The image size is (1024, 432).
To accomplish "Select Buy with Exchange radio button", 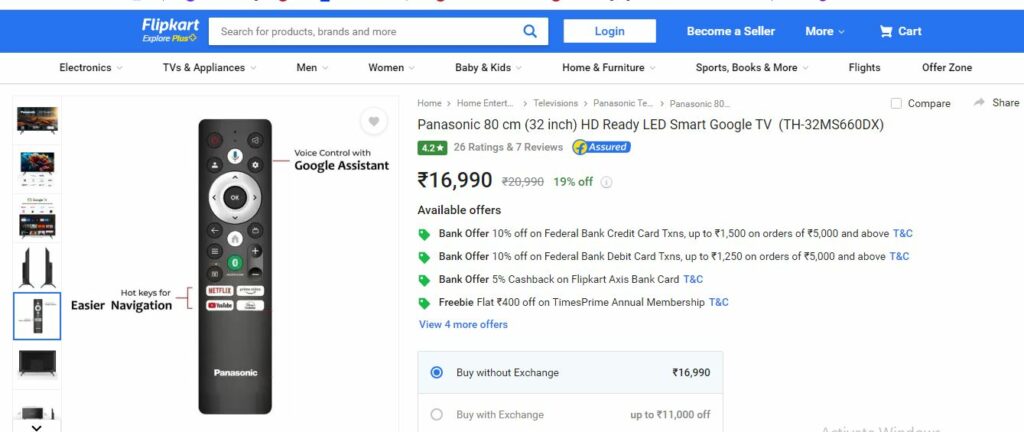I will (436, 414).
